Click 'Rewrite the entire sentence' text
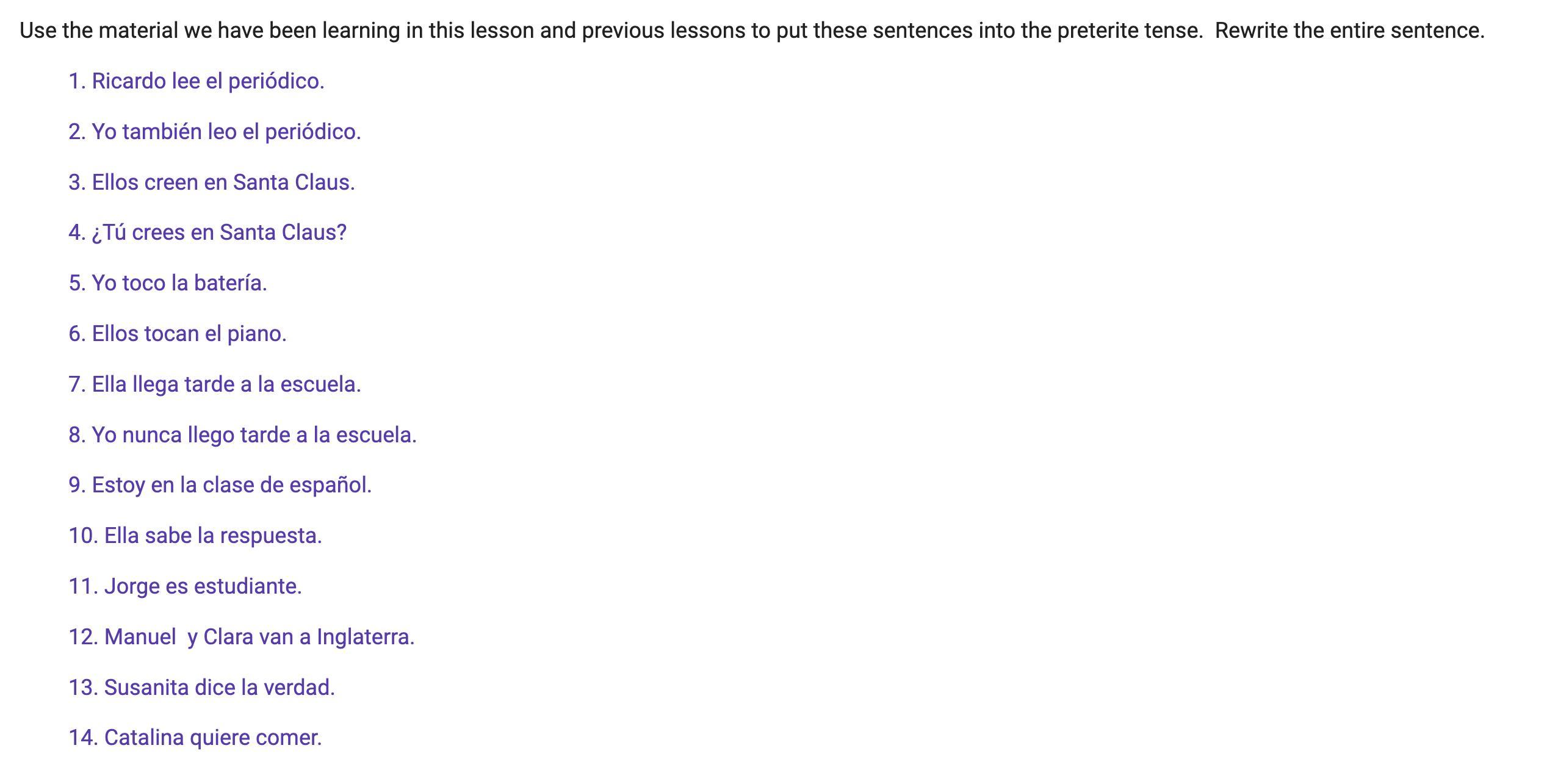 pos(1349,31)
